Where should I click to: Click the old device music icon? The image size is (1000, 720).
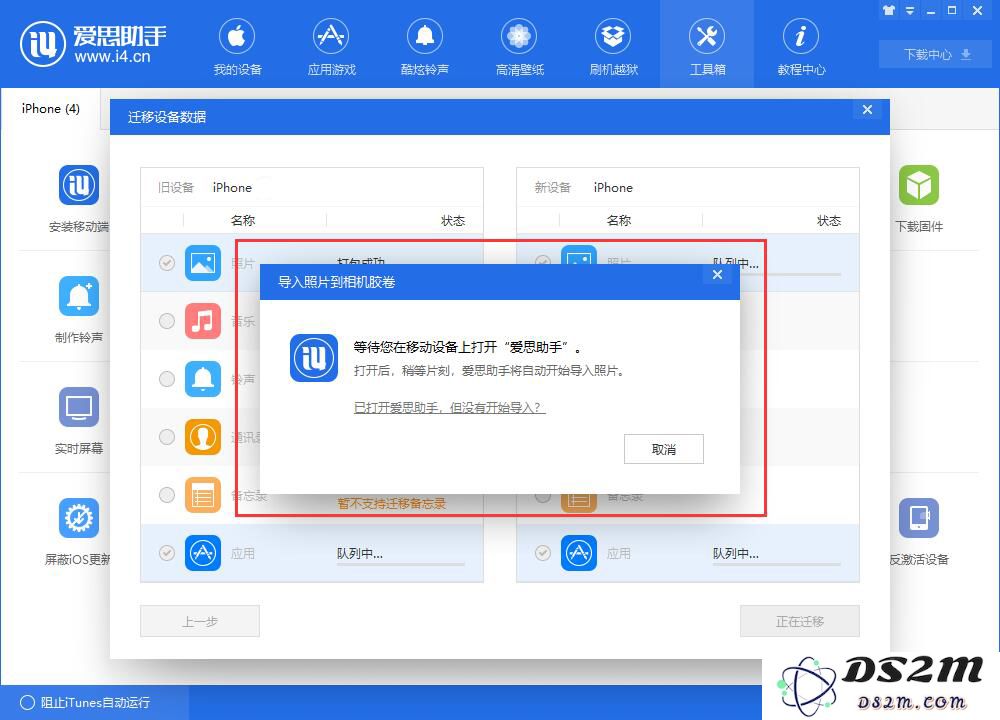[203, 321]
